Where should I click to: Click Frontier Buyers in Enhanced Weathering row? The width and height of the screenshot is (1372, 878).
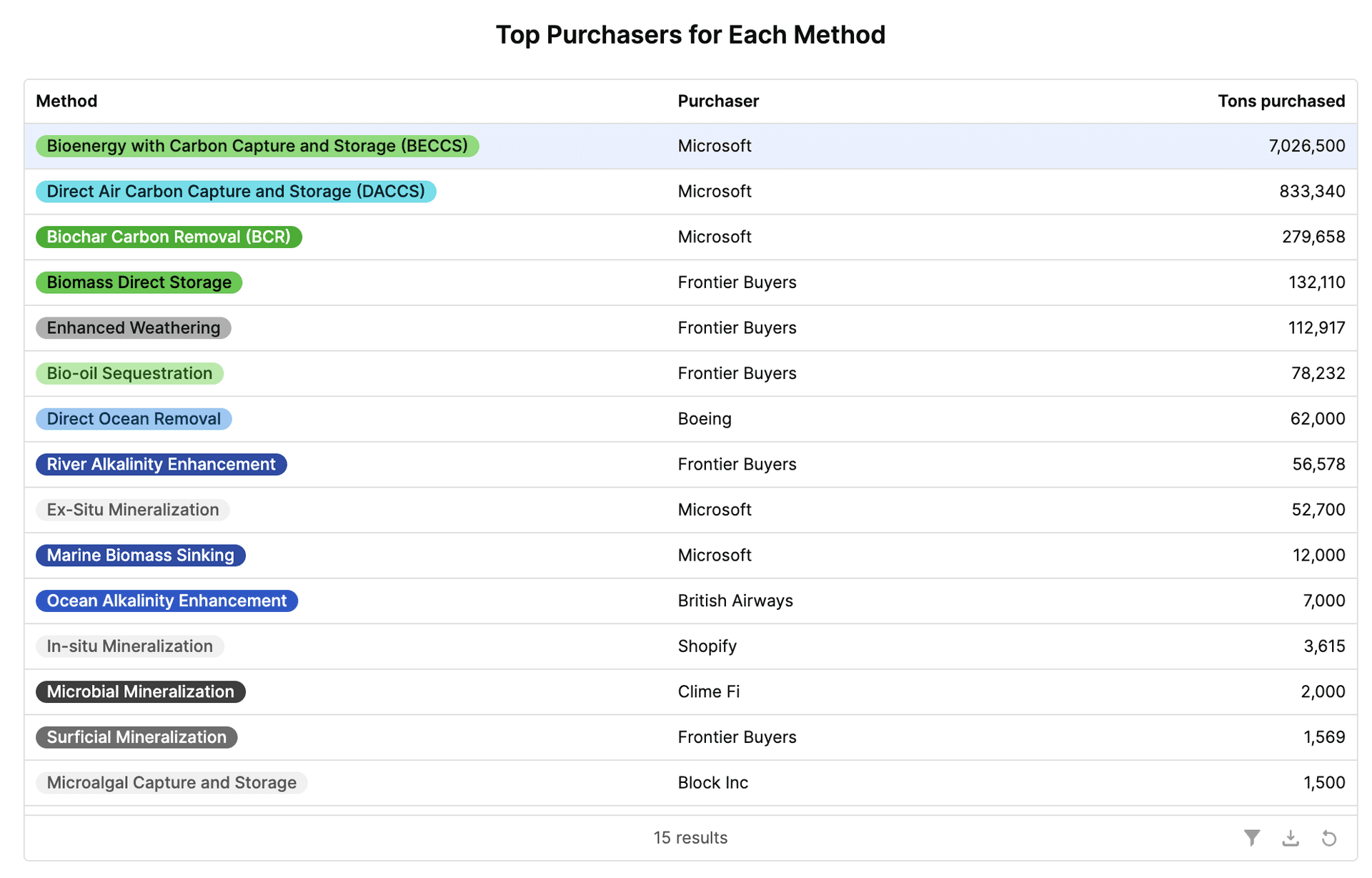pos(737,327)
